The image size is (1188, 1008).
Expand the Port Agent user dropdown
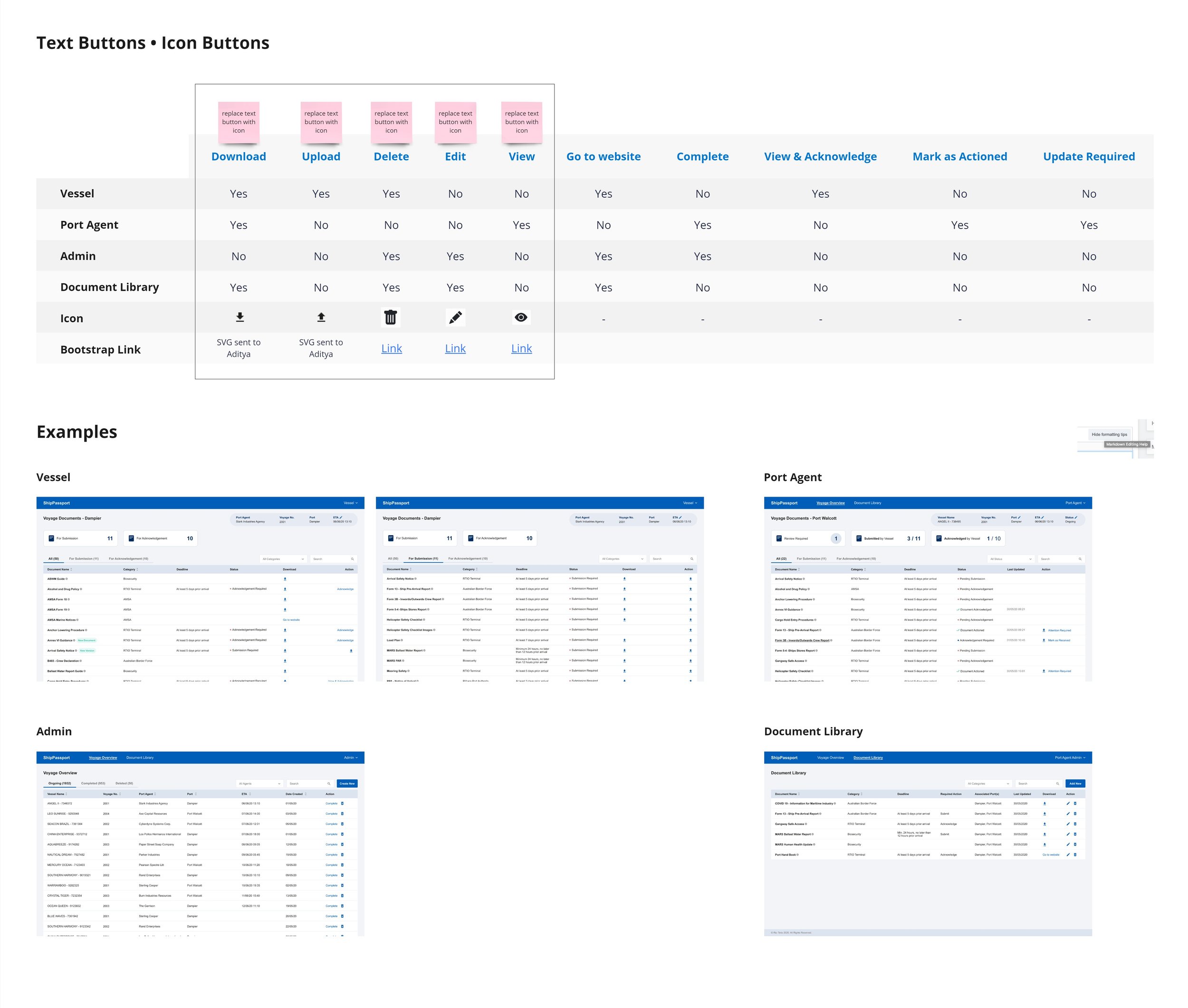1075,503
